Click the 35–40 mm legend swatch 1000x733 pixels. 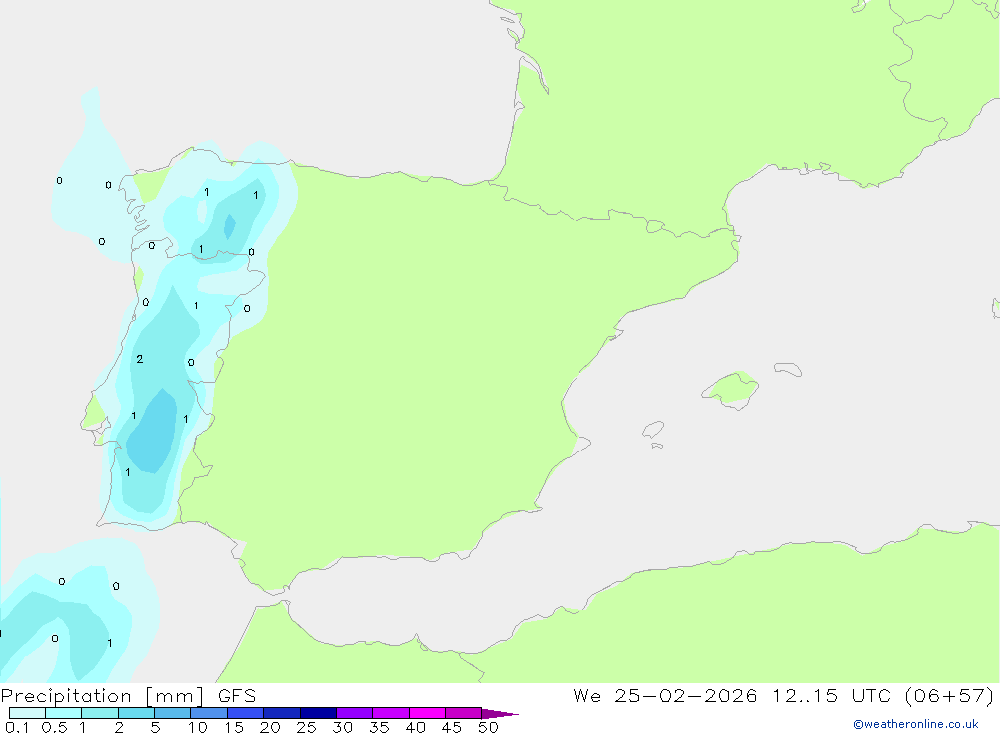pos(390,713)
